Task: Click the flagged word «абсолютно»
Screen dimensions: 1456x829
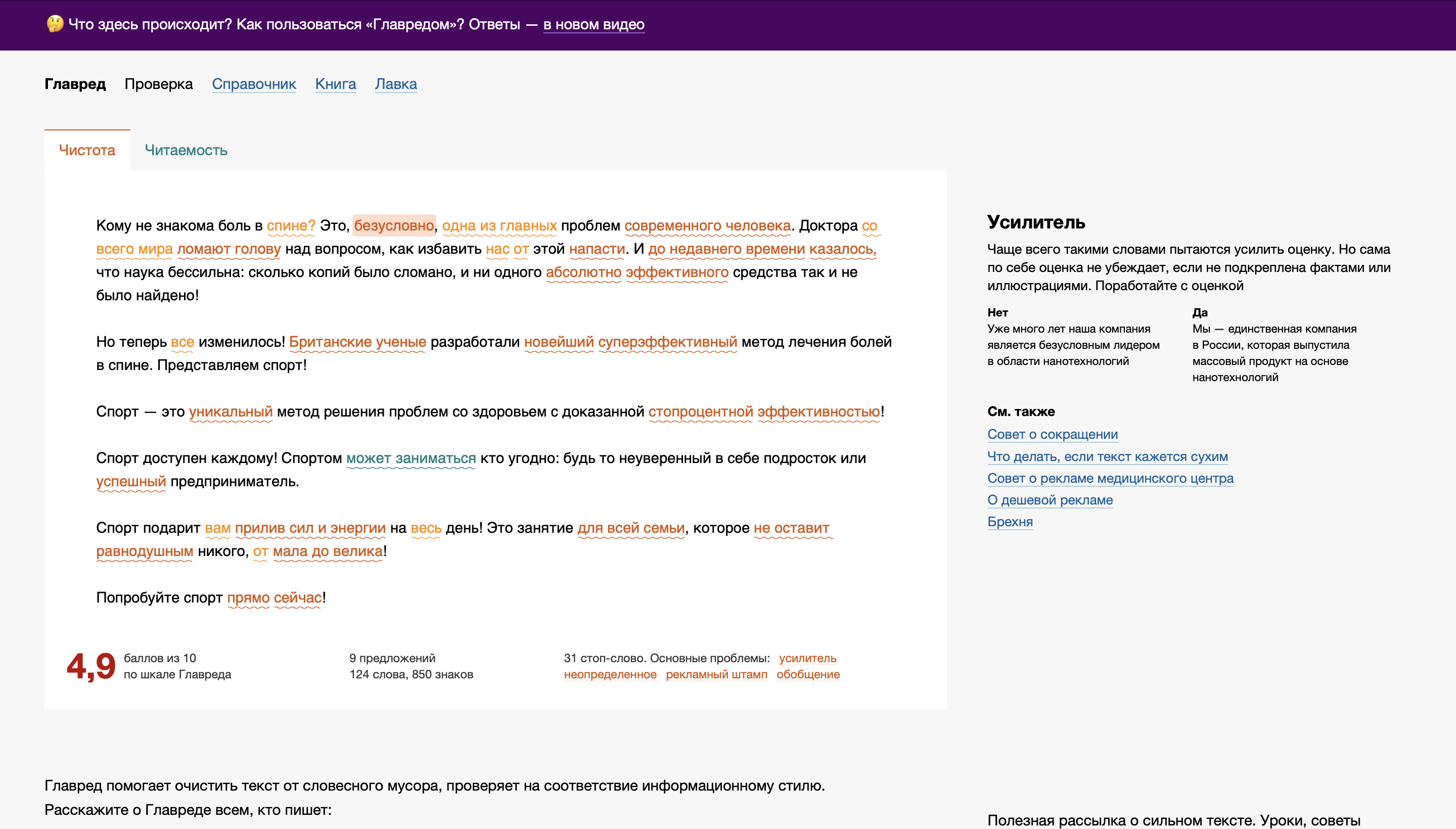Action: click(583, 272)
